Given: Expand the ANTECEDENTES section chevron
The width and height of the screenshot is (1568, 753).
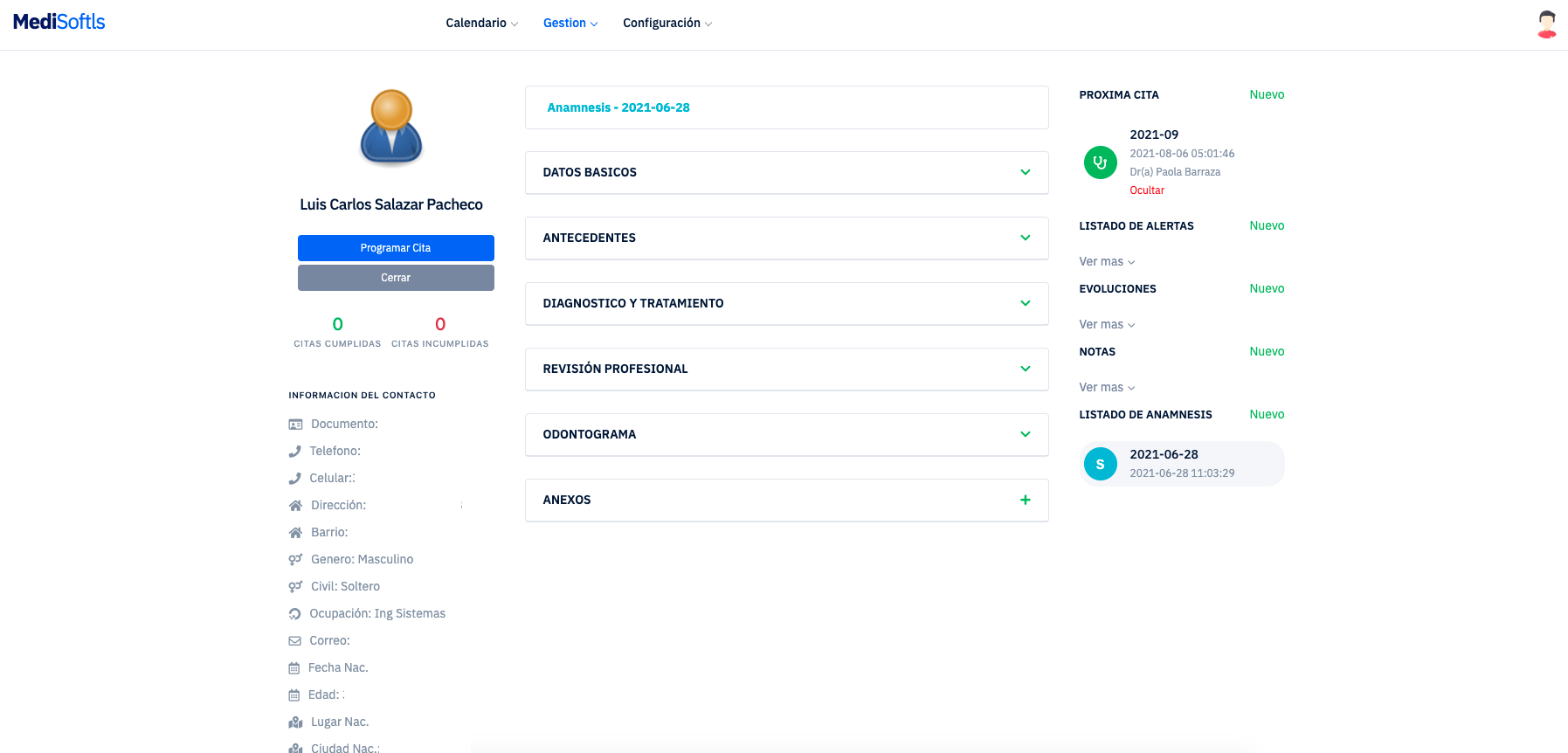Looking at the screenshot, I should coord(1025,238).
